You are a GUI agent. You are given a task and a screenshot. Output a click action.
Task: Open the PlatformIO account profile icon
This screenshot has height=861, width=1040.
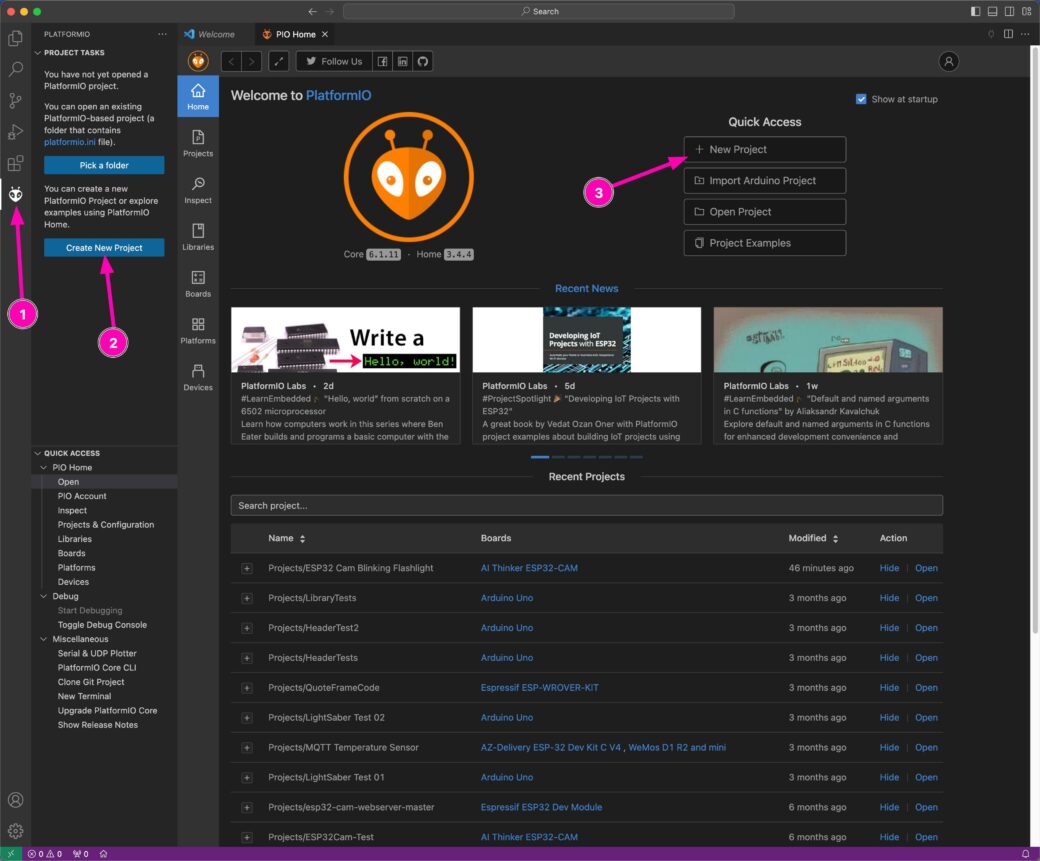pos(948,61)
